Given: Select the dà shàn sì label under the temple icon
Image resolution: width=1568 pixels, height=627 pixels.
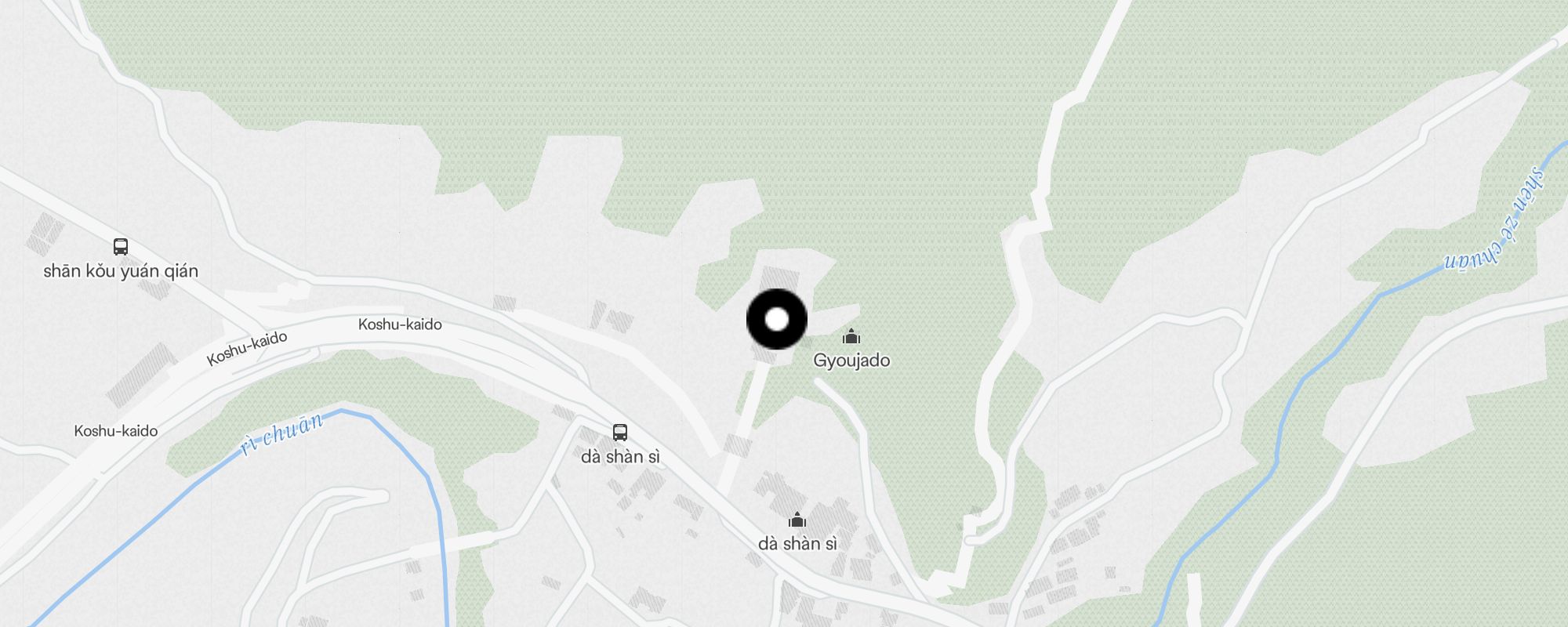Looking at the screenshot, I should tap(797, 543).
